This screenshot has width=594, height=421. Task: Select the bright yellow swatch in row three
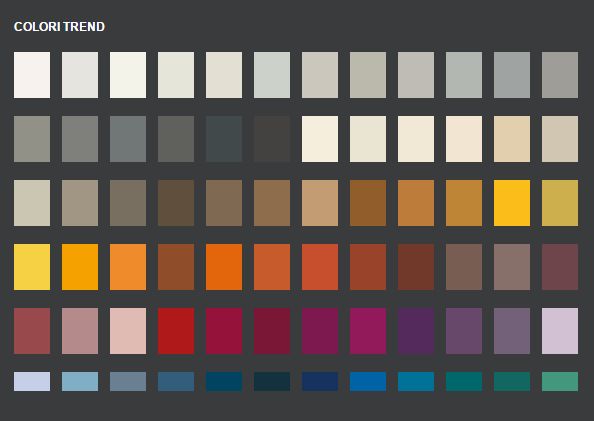(x=512, y=203)
